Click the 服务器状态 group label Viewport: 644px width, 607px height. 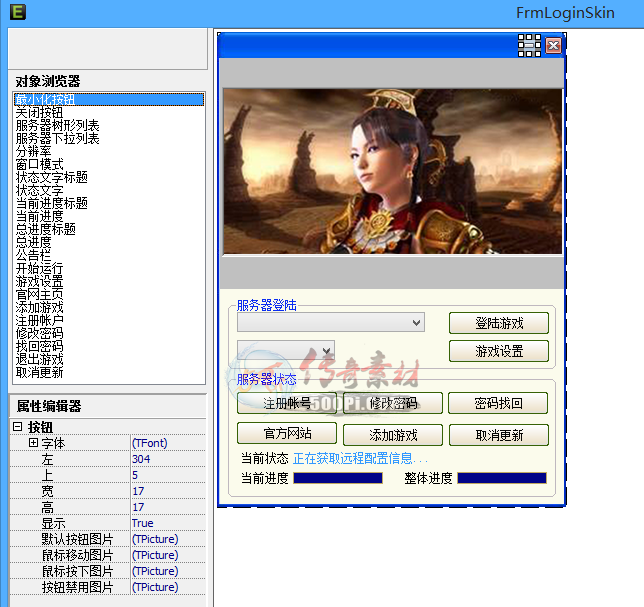[x=267, y=379]
